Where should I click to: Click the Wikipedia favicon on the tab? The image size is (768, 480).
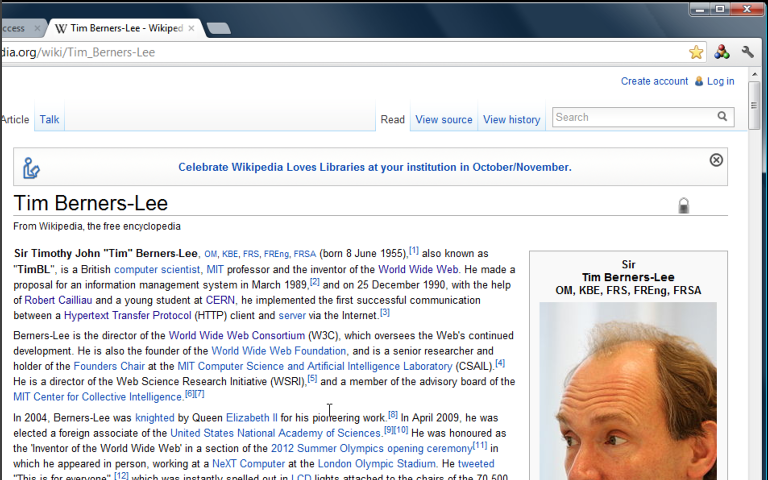61,28
